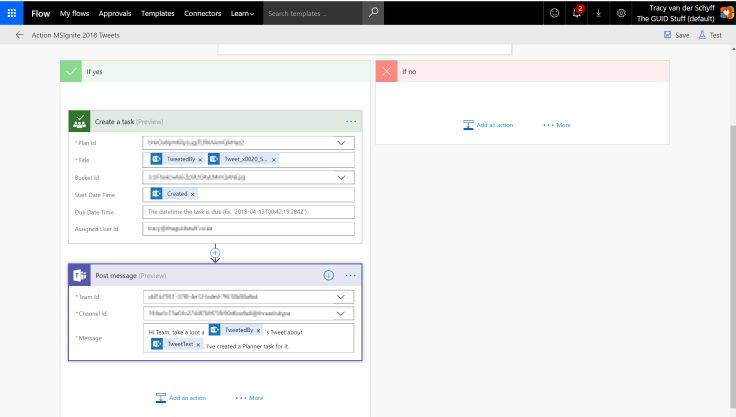Viewport: 736px width, 417px height.
Task: Click the Due Date Time input field
Action: tap(250, 212)
